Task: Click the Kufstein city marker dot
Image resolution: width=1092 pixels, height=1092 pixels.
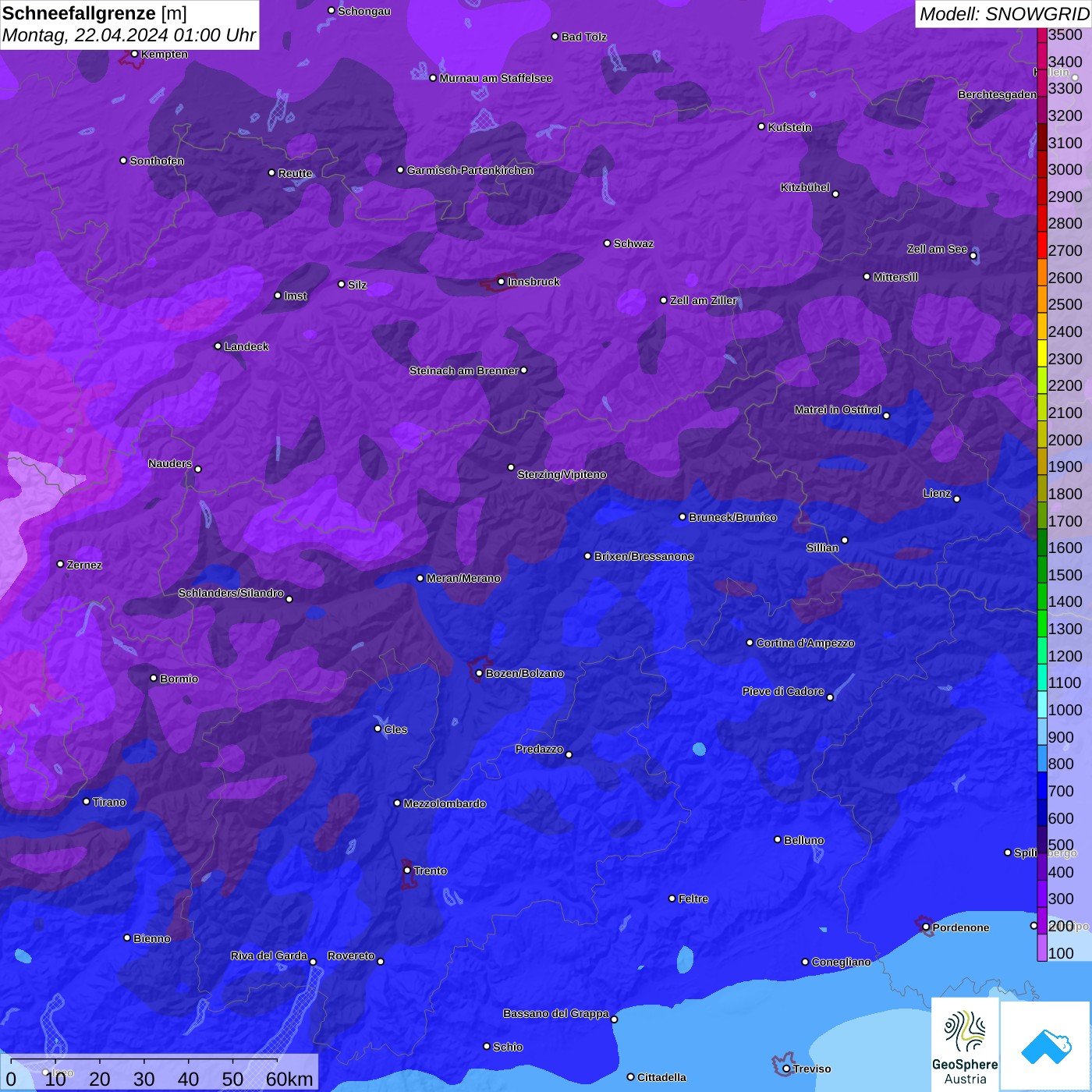Action: [762, 126]
